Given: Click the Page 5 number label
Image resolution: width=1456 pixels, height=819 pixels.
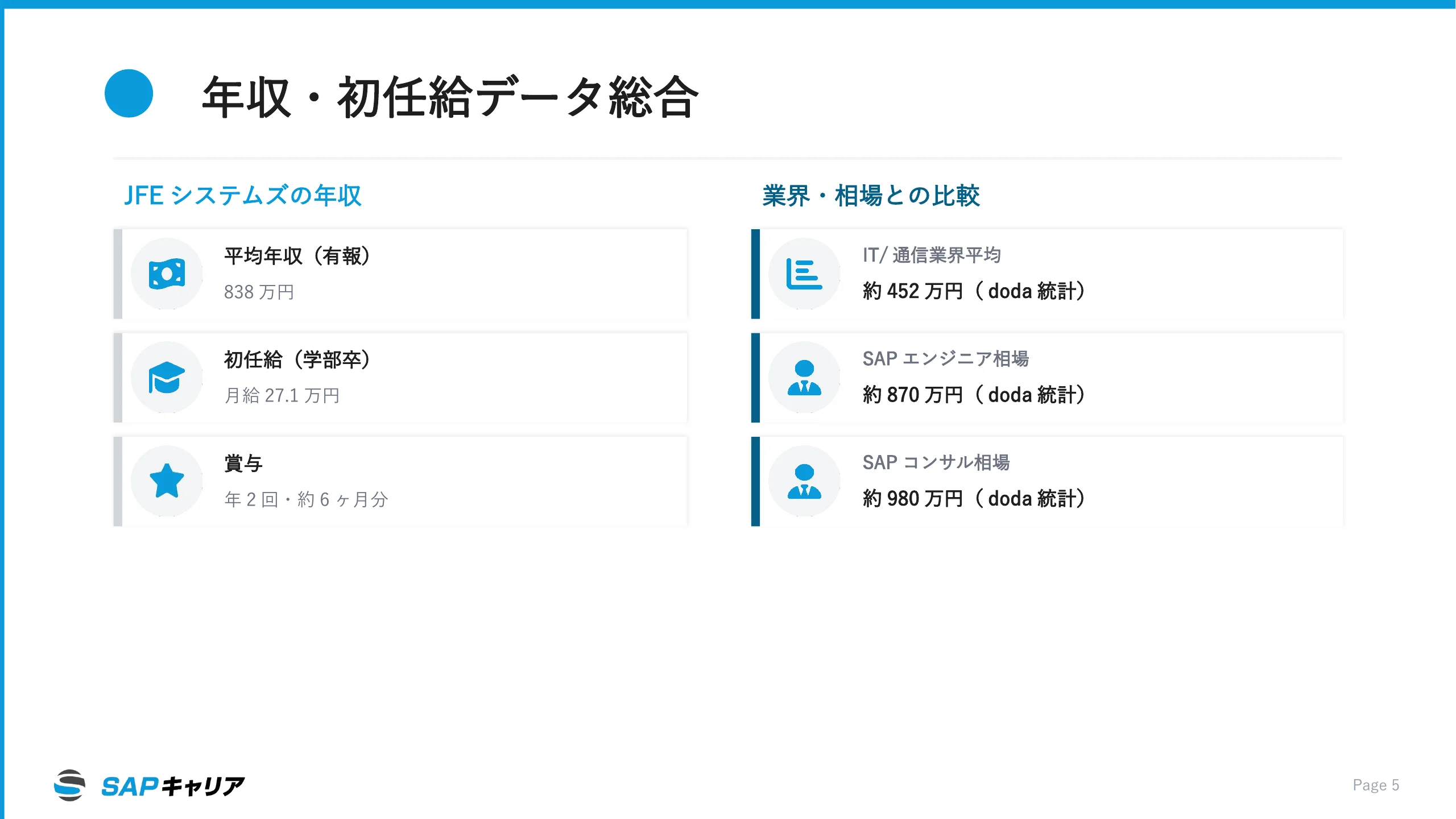Looking at the screenshot, I should 1376,785.
